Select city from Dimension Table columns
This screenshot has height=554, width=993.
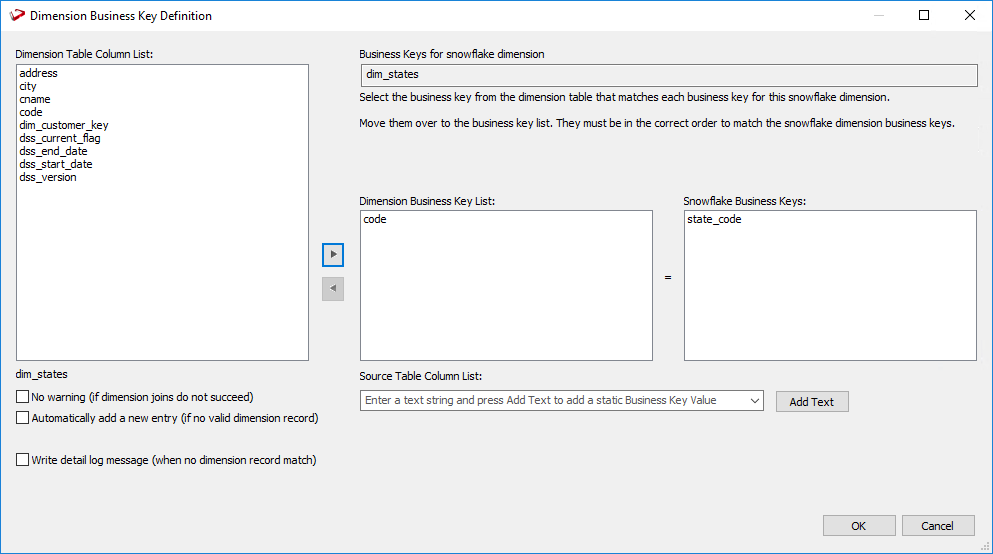point(28,86)
